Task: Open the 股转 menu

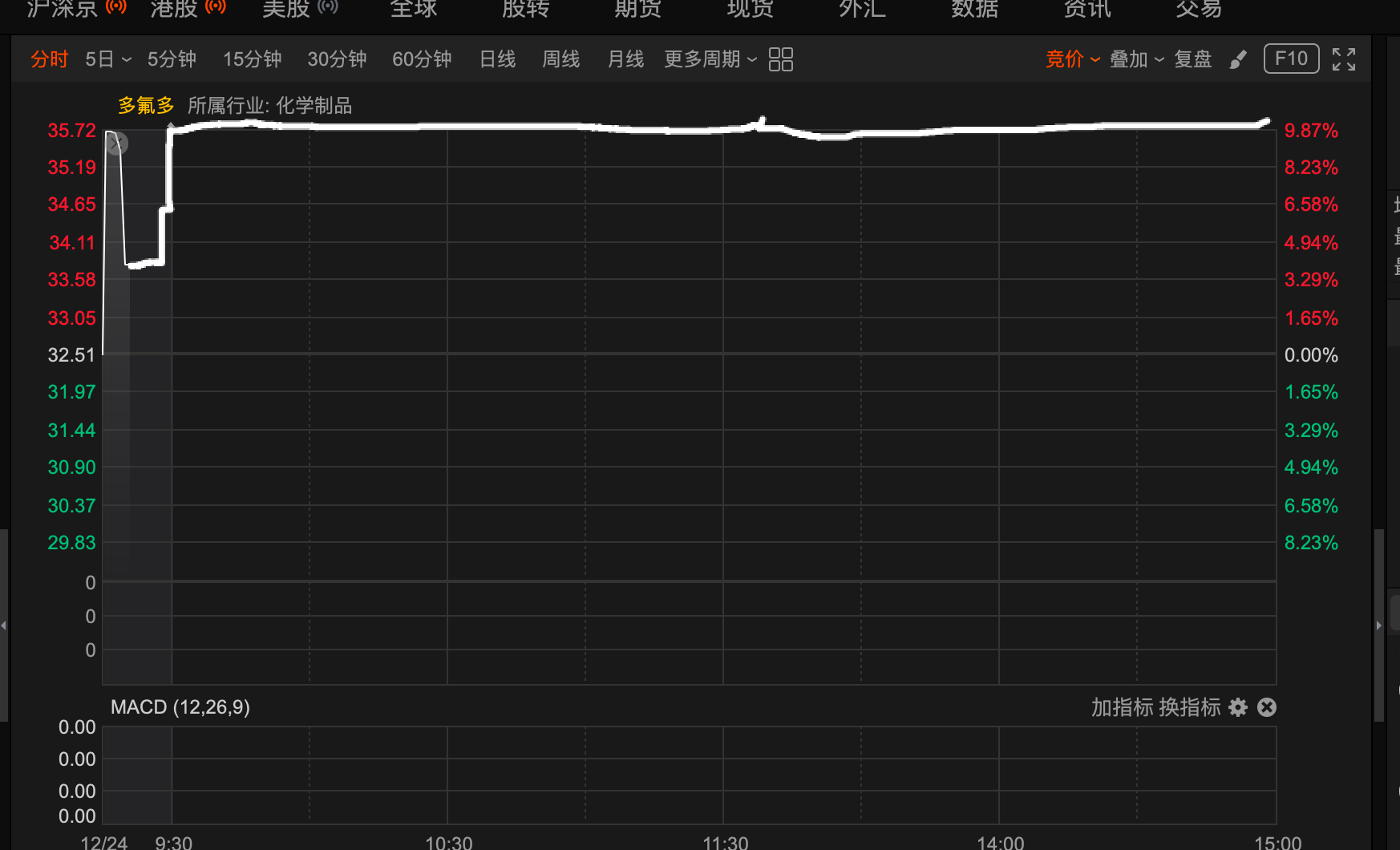Action: tap(526, 8)
